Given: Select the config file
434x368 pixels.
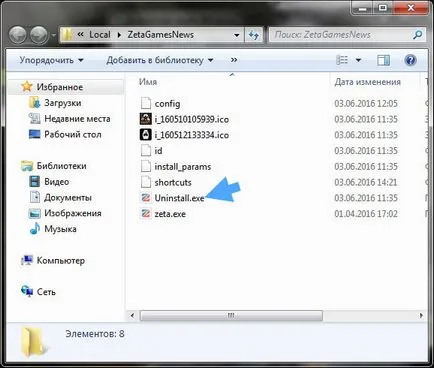Looking at the screenshot, I should (167, 104).
